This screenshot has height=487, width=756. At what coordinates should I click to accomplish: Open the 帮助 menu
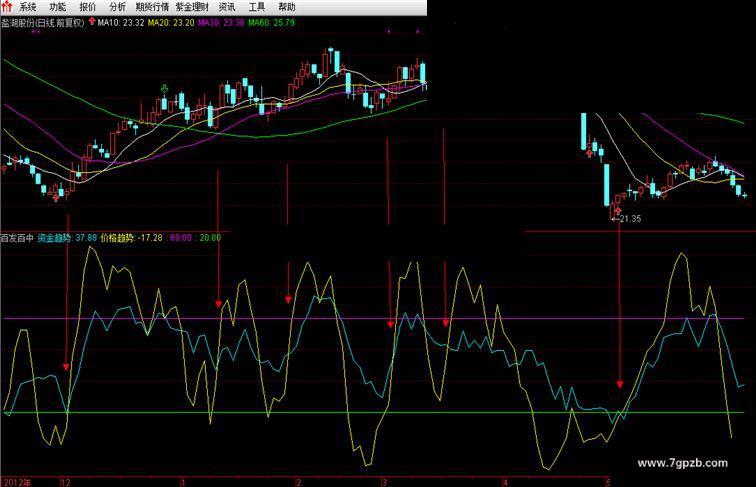tap(287, 7)
